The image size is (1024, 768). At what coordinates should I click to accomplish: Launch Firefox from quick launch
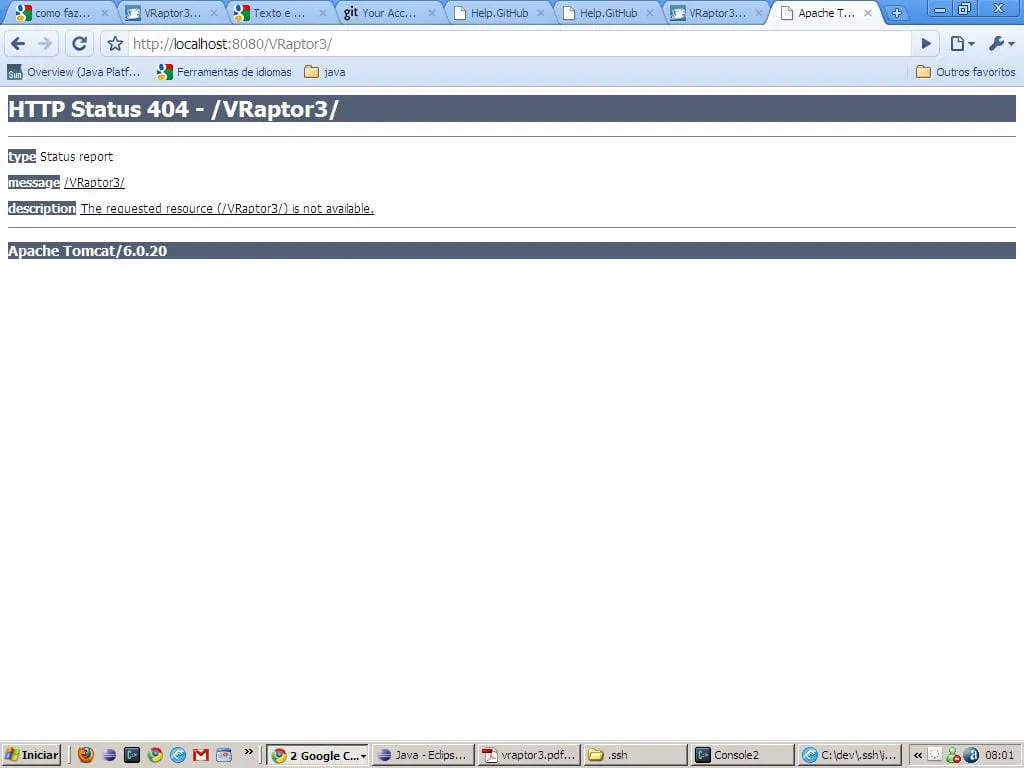coord(86,755)
